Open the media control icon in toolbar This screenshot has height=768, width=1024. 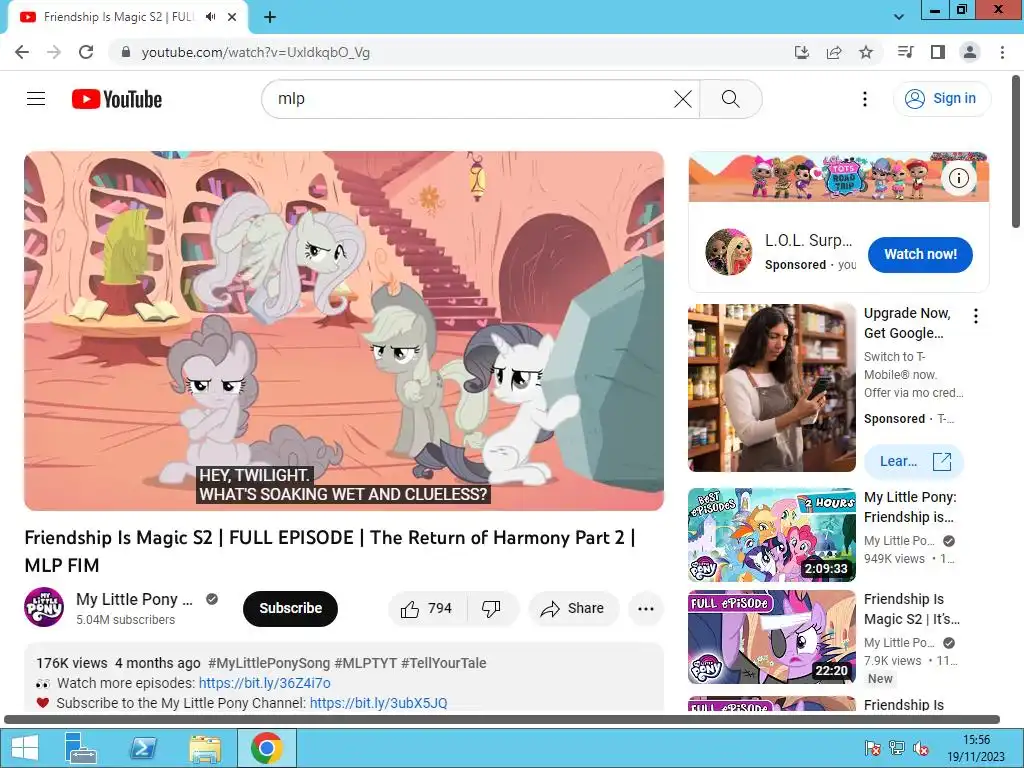pyautogui.click(x=905, y=52)
